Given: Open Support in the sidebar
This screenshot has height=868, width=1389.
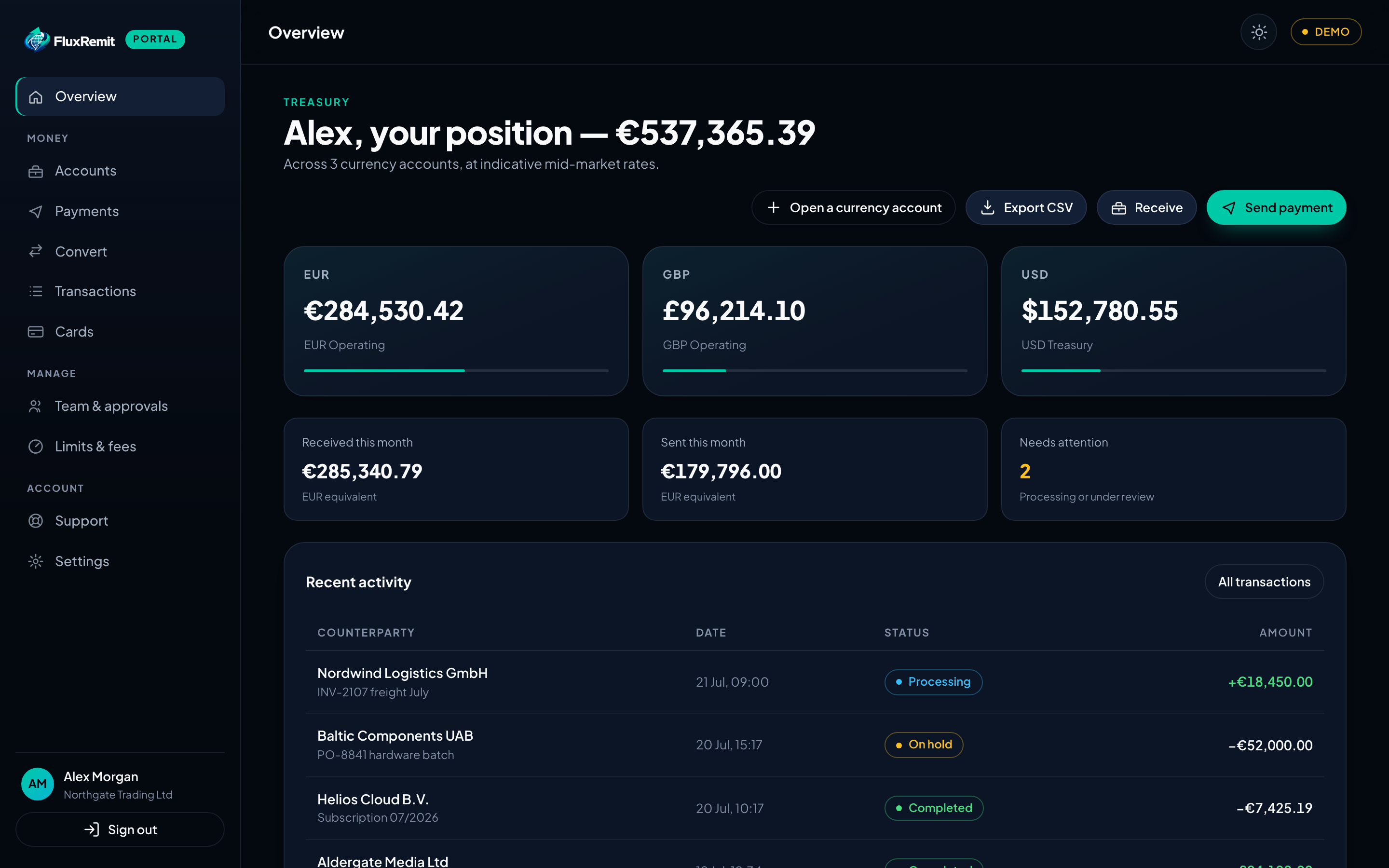Looking at the screenshot, I should click(120, 521).
